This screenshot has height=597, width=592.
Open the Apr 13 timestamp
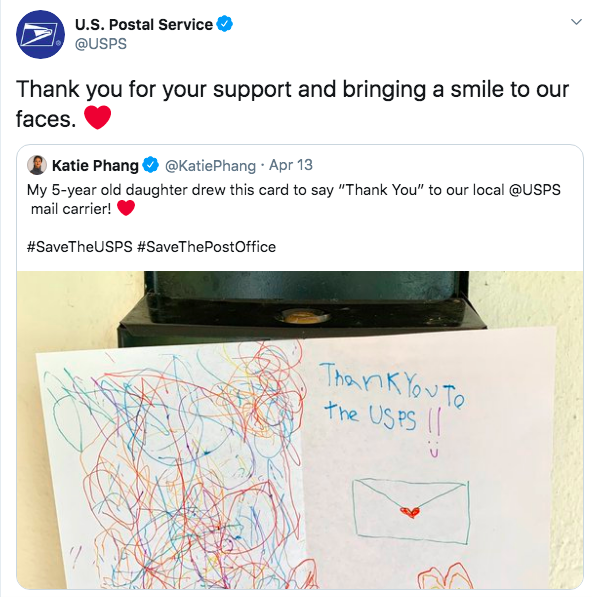291,165
